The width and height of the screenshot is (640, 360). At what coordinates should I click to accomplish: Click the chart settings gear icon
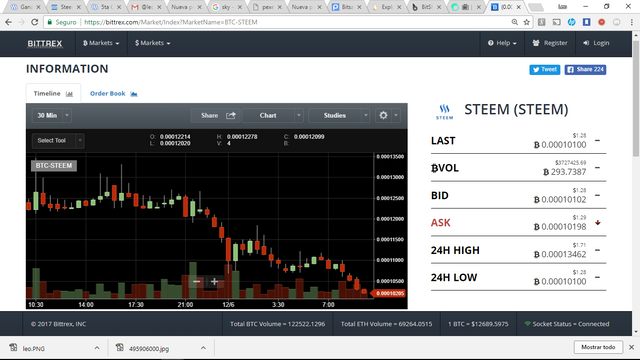[x=383, y=116]
